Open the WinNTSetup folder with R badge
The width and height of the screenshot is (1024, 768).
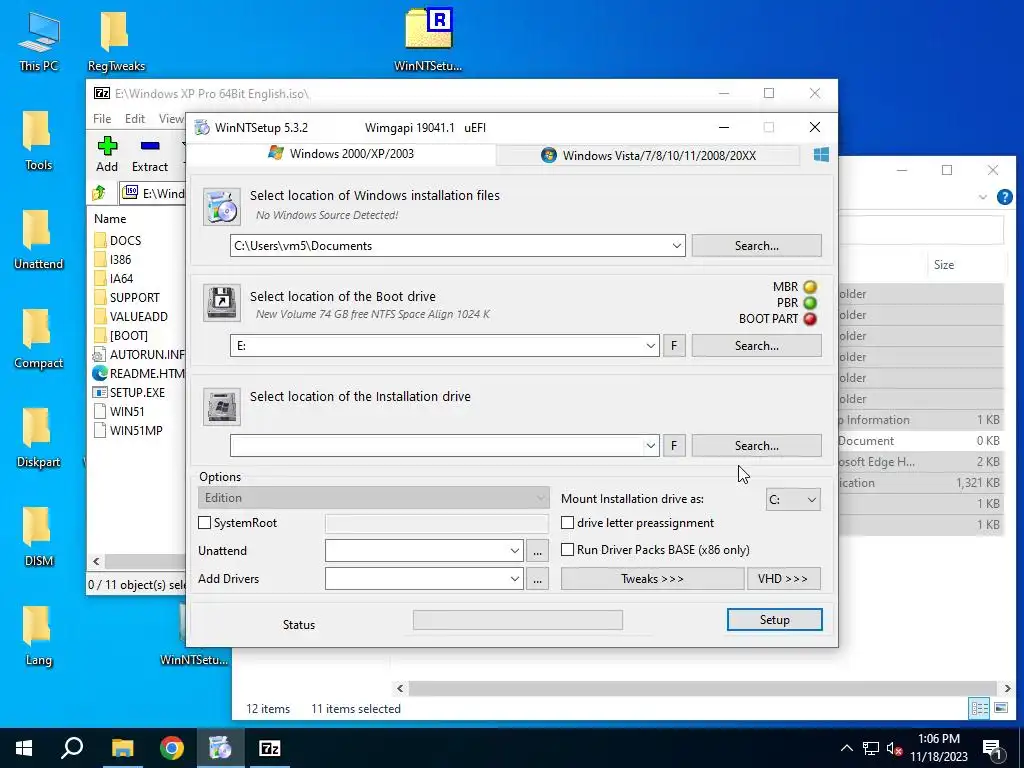click(428, 39)
